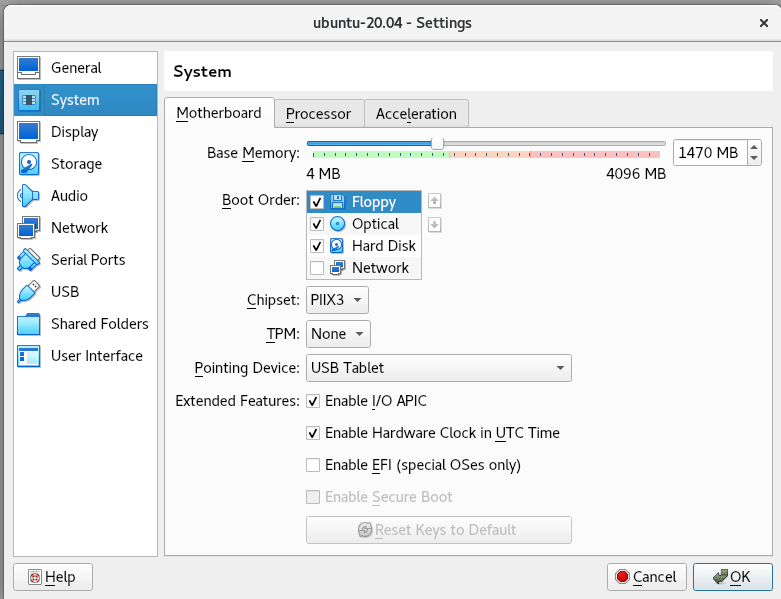Select the Serial Ports icon

(29, 260)
